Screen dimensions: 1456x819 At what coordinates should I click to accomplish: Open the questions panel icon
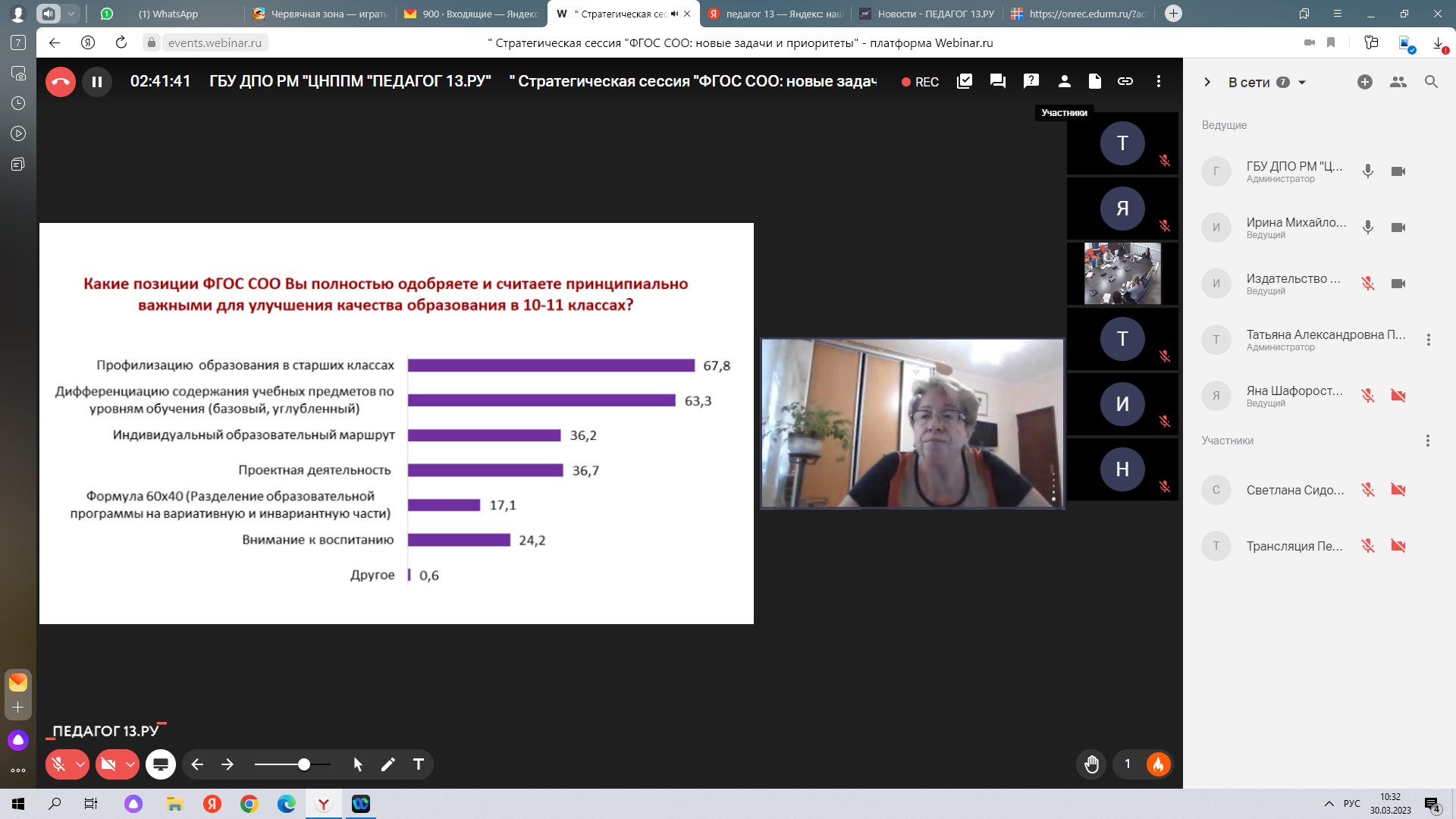tap(1031, 81)
